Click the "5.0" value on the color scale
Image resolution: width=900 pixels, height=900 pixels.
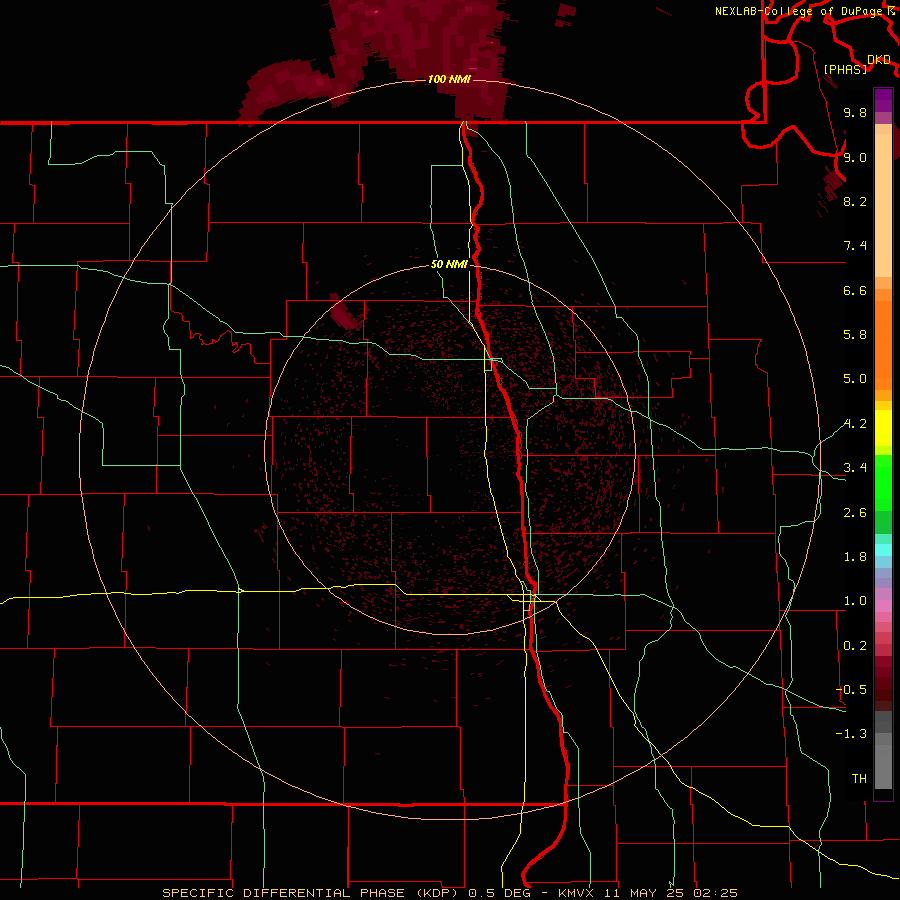tap(855, 379)
